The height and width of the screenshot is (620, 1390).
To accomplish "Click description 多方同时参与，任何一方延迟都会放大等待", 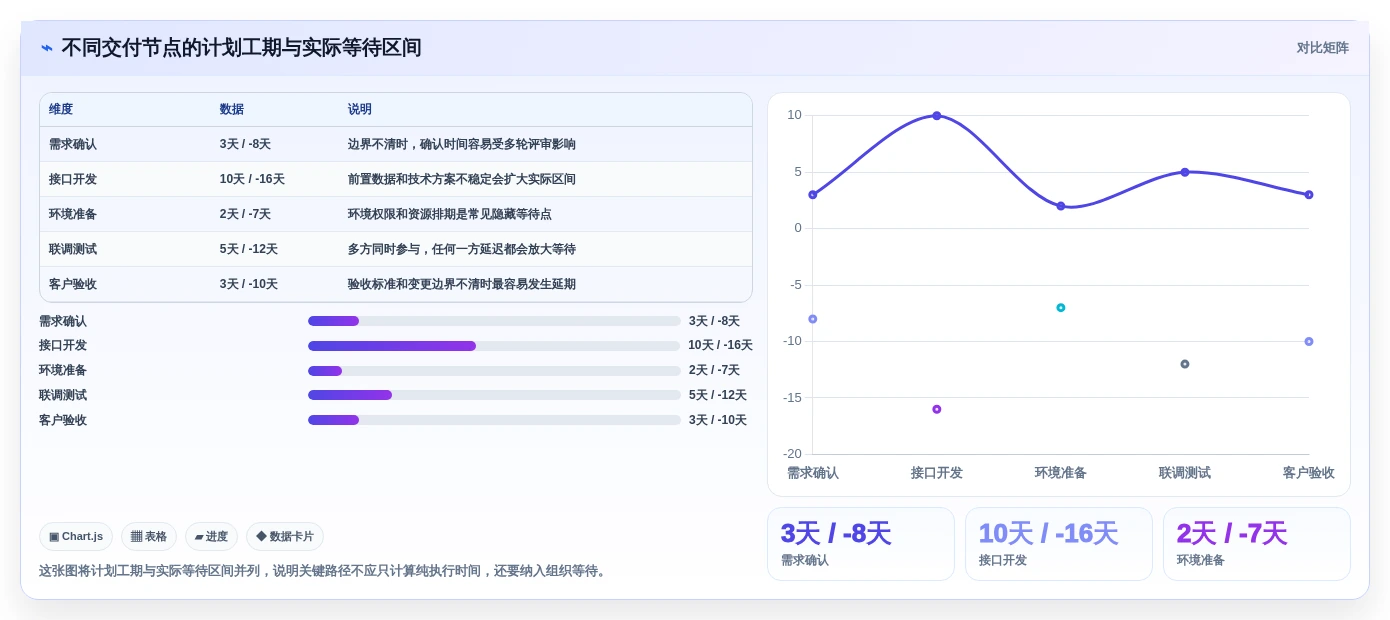I will [x=462, y=249].
